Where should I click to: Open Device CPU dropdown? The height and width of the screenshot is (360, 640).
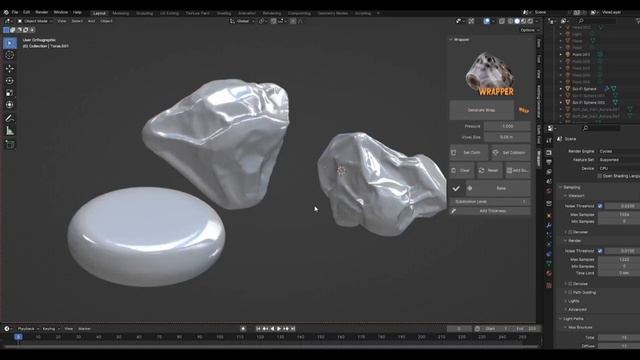618,168
